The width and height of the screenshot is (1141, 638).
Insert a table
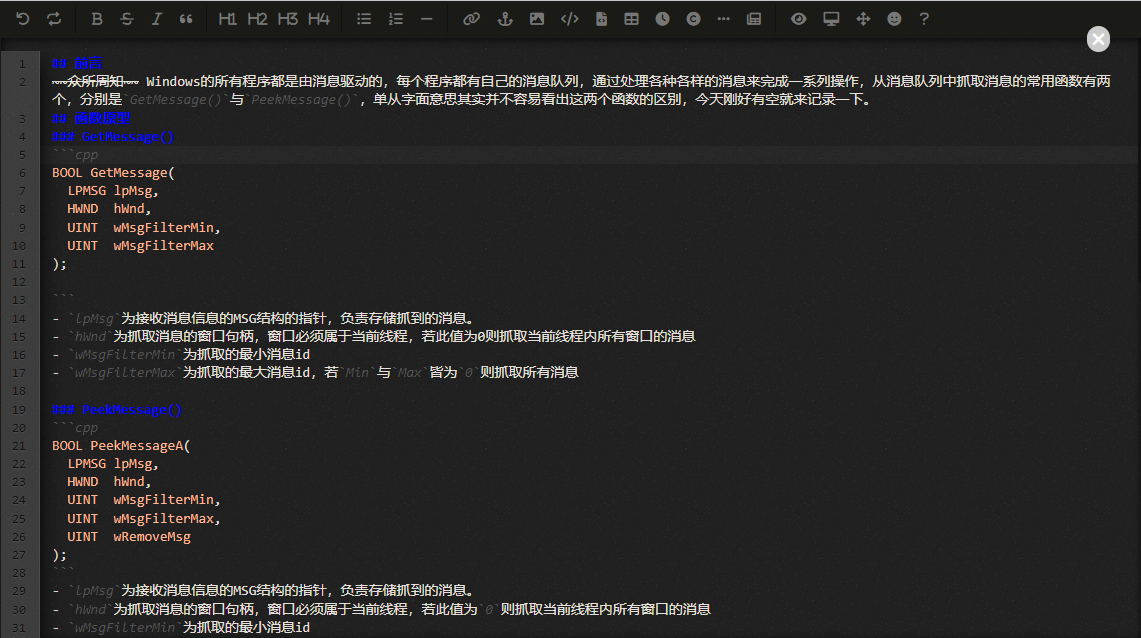pos(634,18)
